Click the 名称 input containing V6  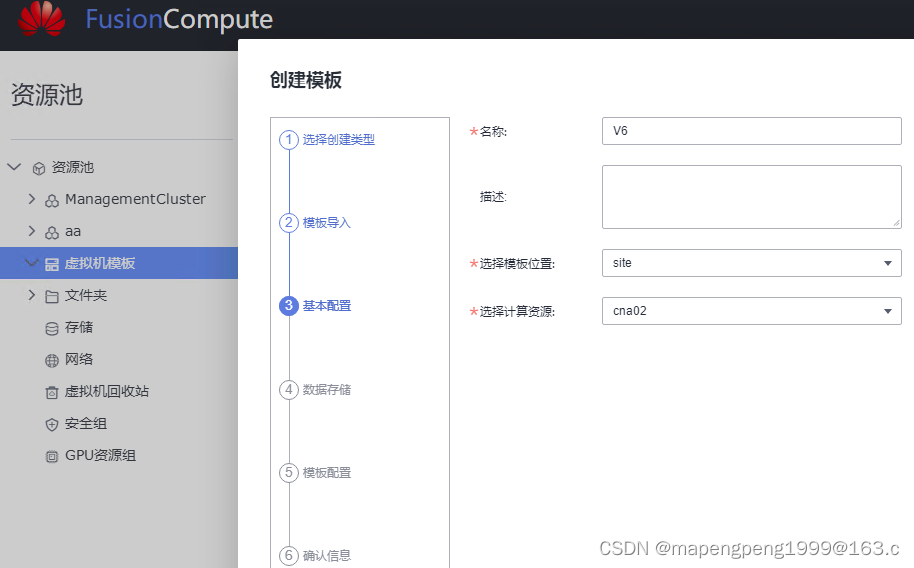(x=751, y=131)
